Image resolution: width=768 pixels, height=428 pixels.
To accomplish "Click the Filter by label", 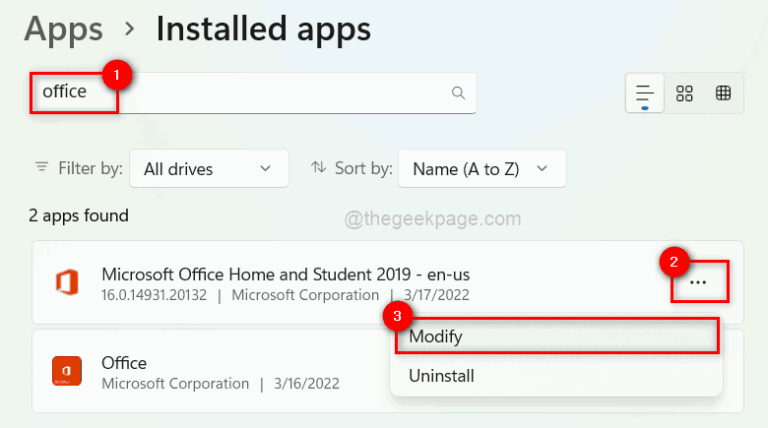I will point(90,168).
